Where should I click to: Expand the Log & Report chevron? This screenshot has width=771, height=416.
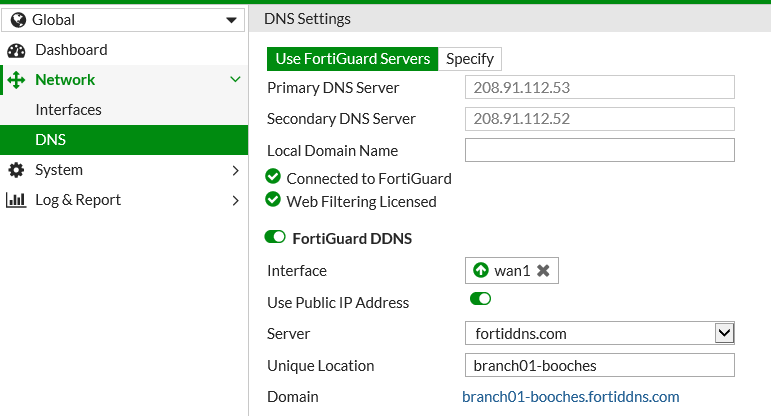coord(236,200)
